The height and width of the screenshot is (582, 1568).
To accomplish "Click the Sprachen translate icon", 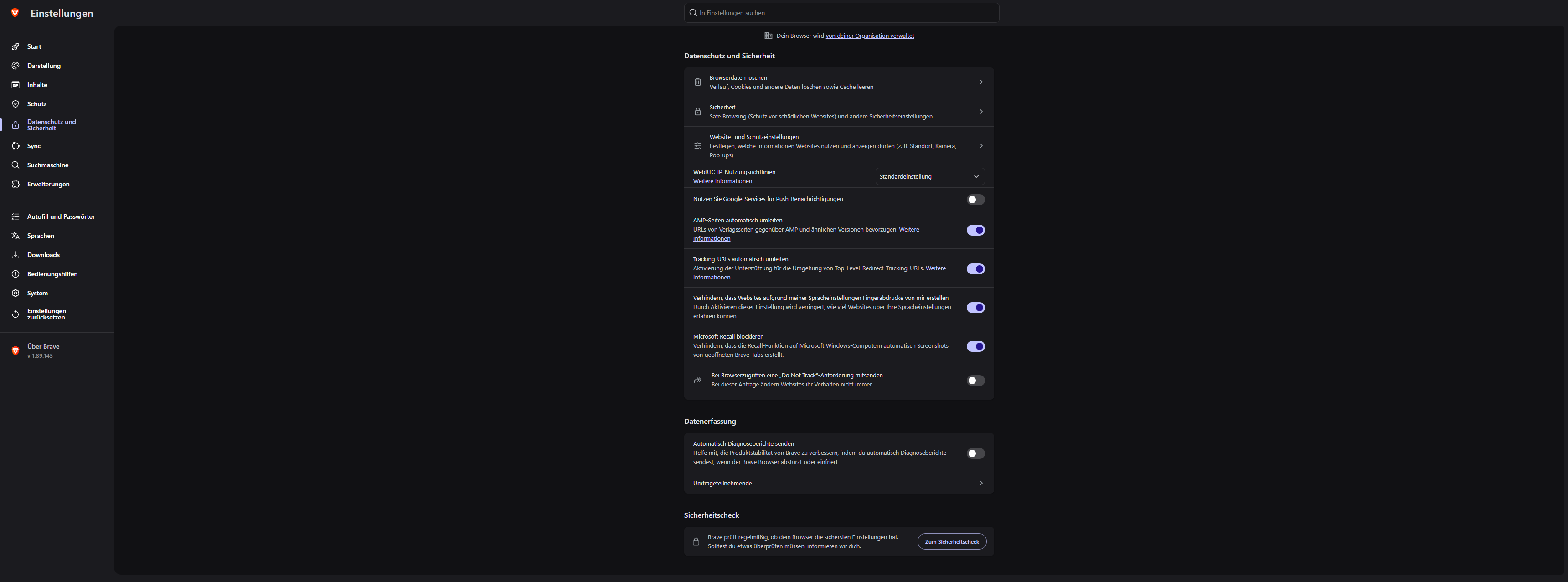I will point(16,236).
